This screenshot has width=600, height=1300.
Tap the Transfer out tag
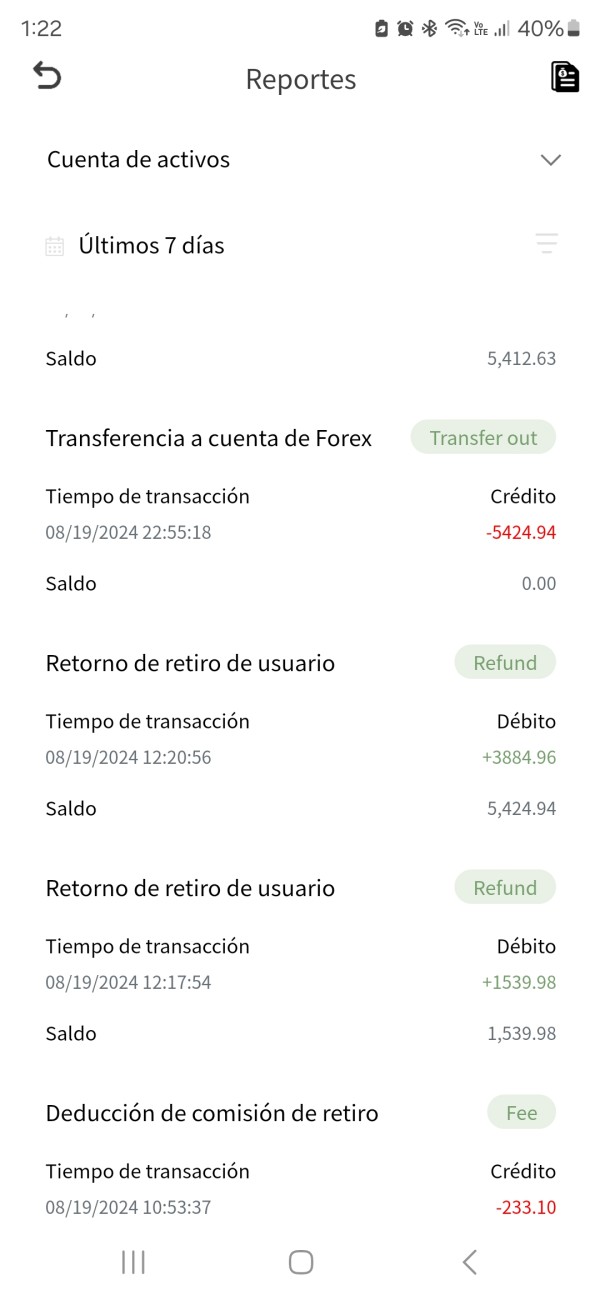(x=483, y=438)
